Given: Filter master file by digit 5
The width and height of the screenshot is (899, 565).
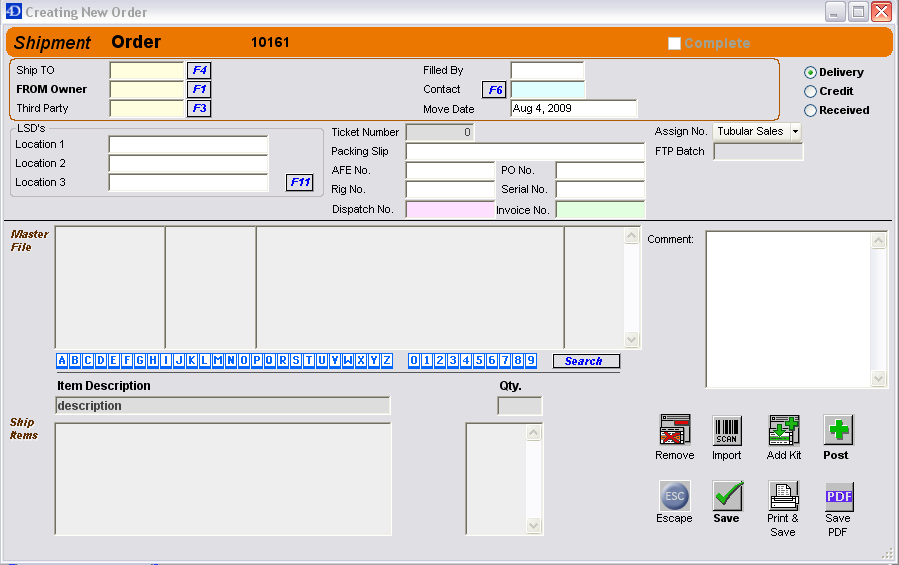Looking at the screenshot, I should 479,361.
